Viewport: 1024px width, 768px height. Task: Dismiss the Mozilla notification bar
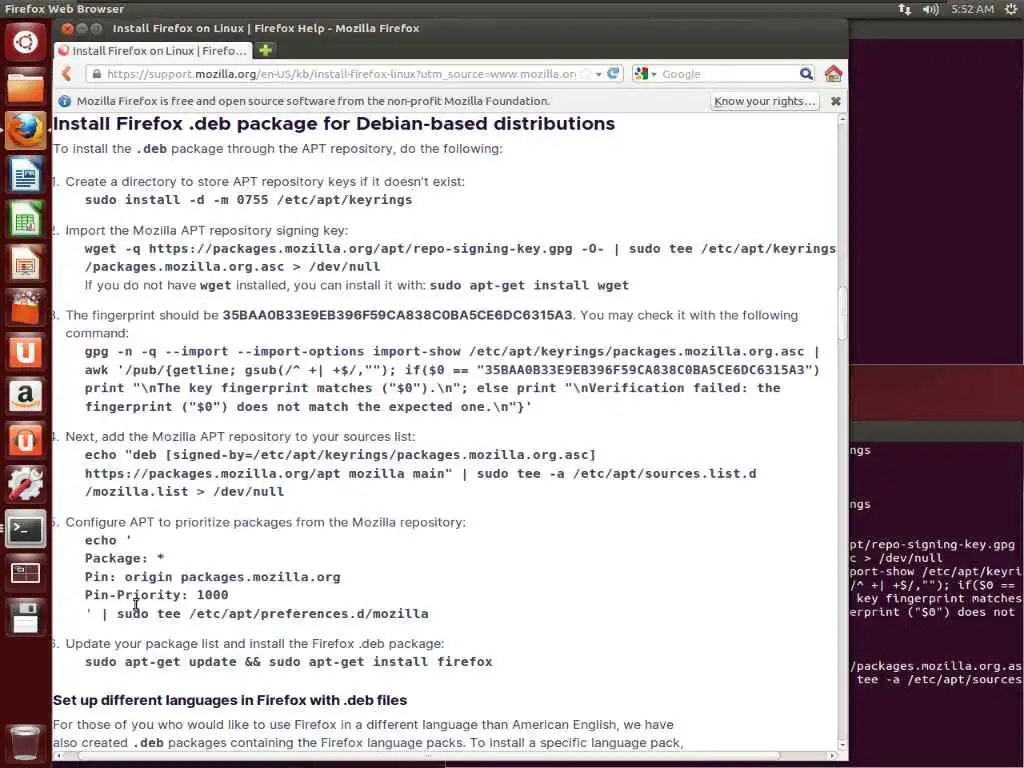point(835,101)
